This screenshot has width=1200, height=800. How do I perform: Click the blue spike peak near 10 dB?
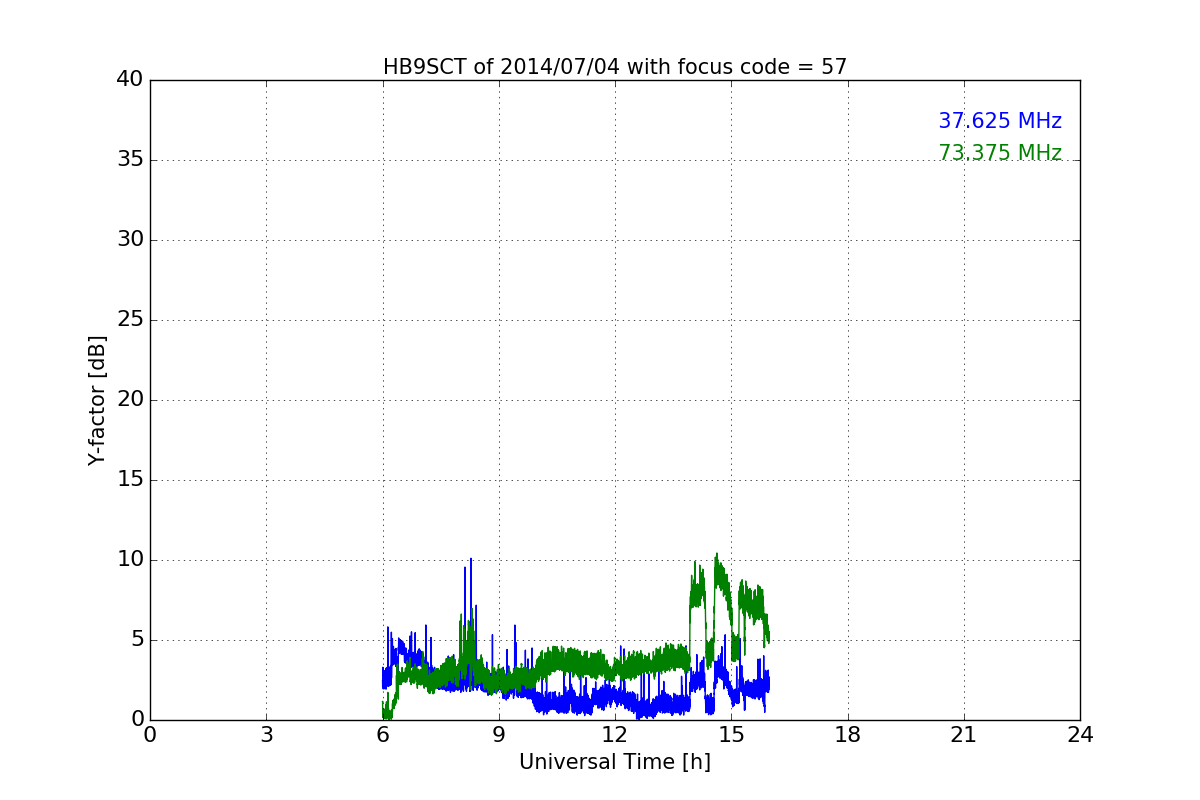tap(471, 560)
